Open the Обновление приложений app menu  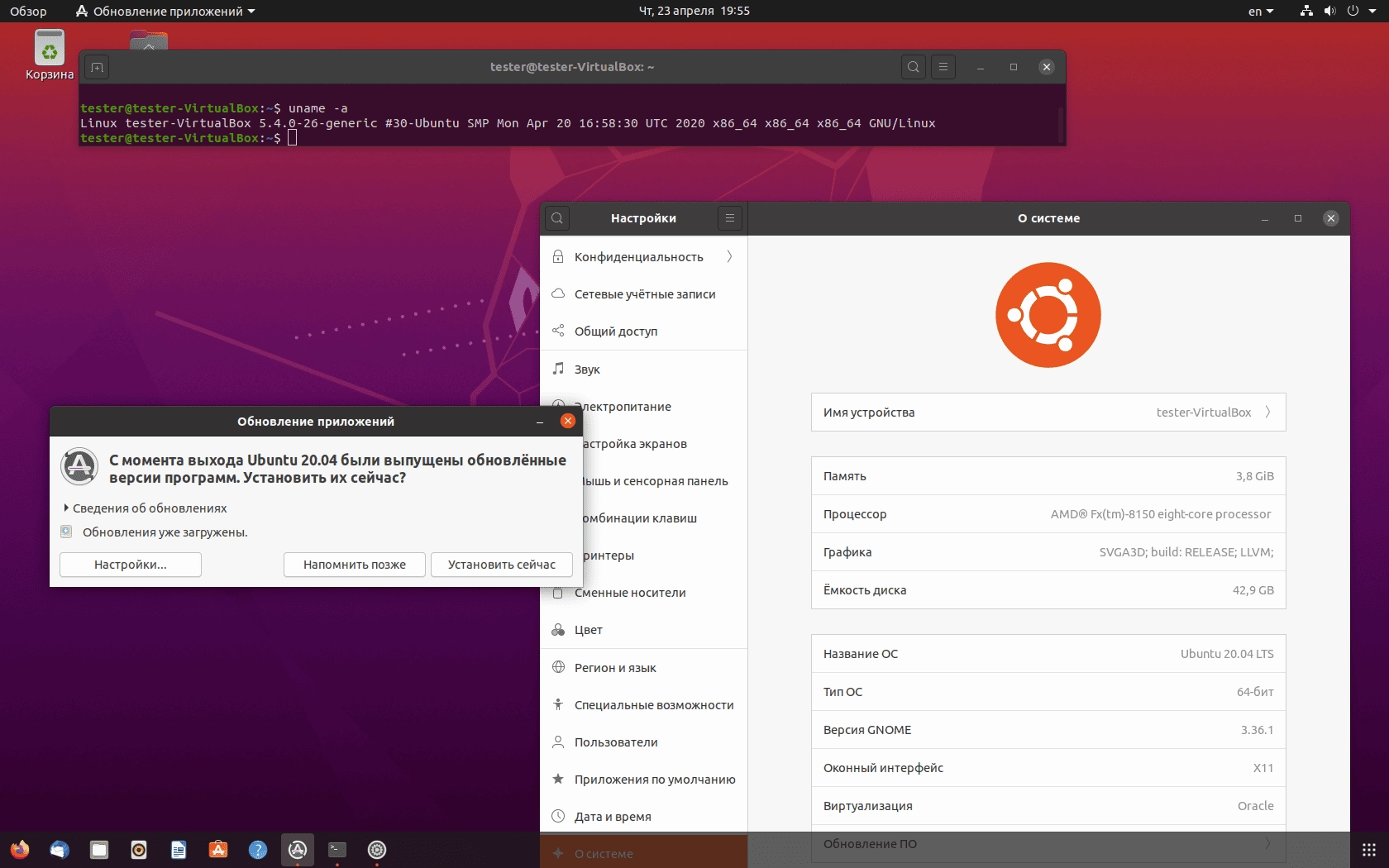(x=165, y=11)
